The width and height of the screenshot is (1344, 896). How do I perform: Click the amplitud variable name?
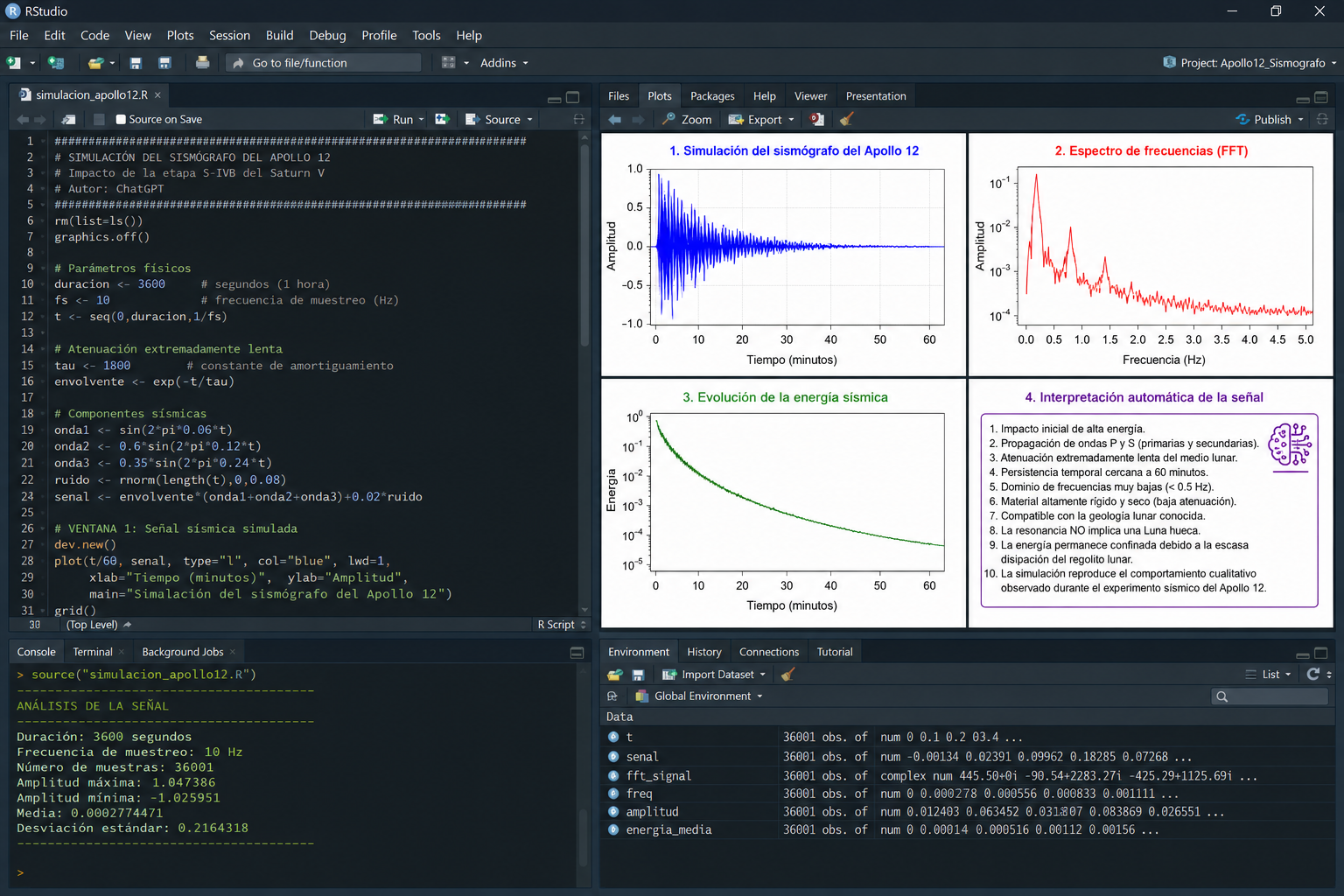652,812
